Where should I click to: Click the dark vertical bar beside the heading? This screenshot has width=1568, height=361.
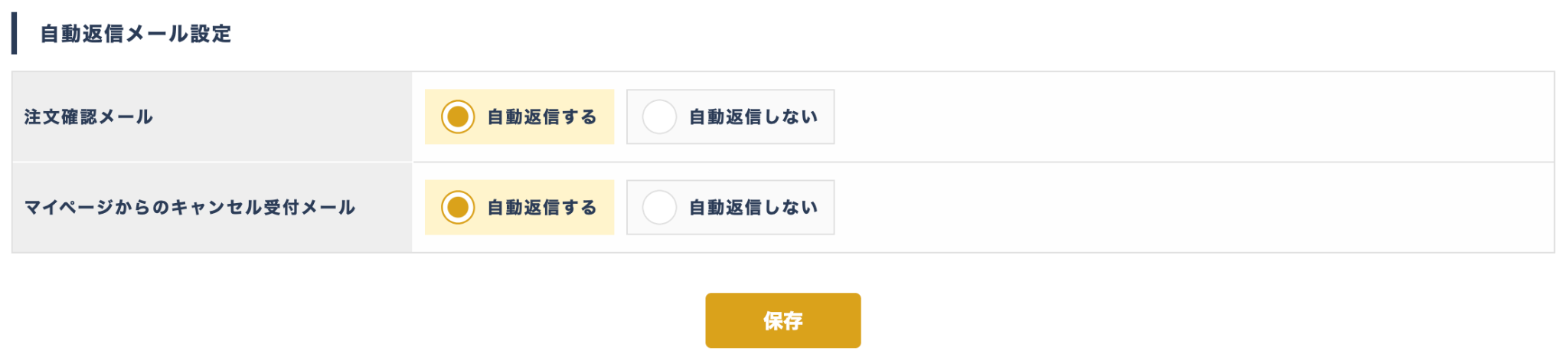pos(15,34)
